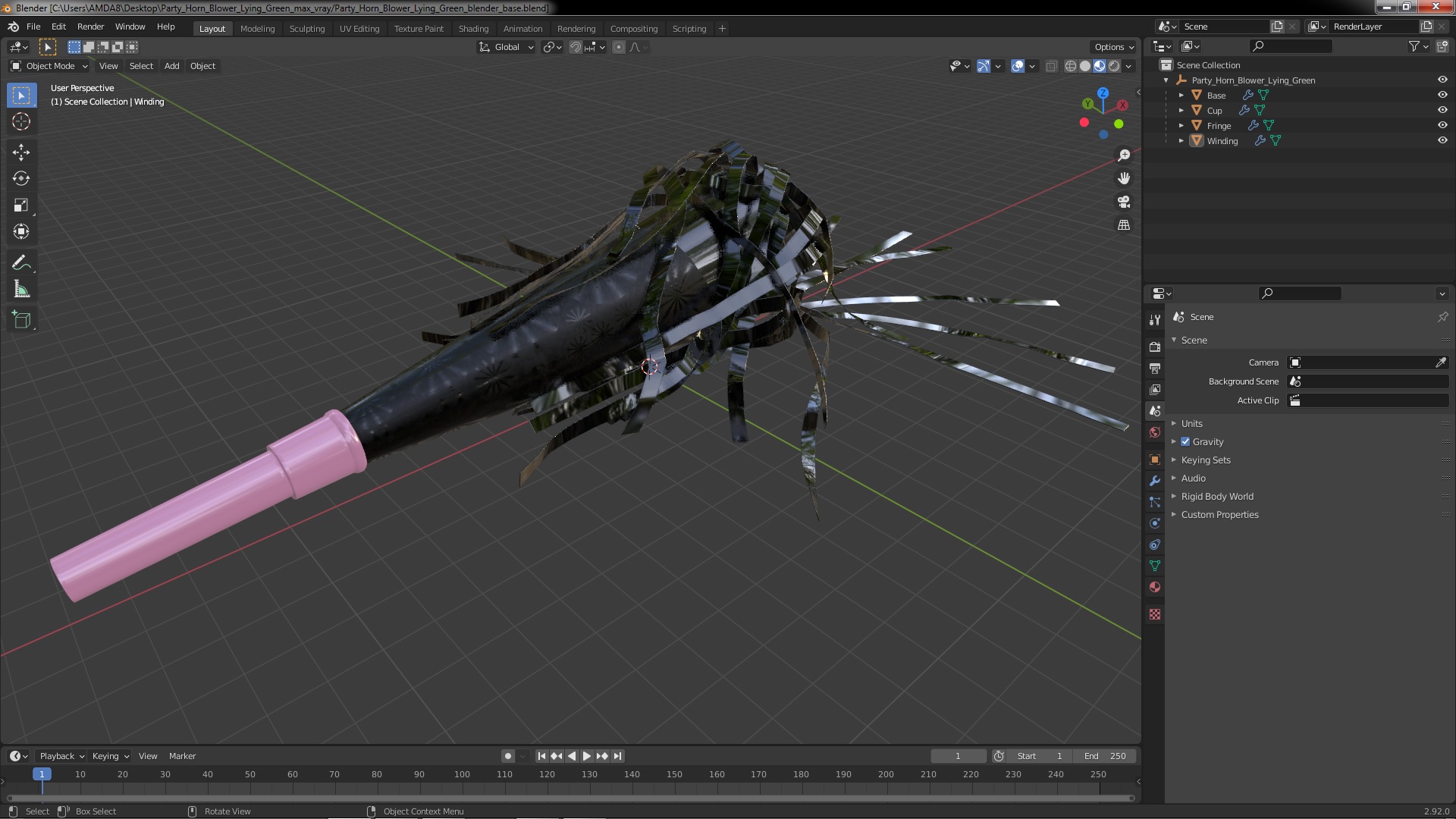Open the Object Mode dropdown
Viewport: 1456px width, 819px height.
click(49, 66)
